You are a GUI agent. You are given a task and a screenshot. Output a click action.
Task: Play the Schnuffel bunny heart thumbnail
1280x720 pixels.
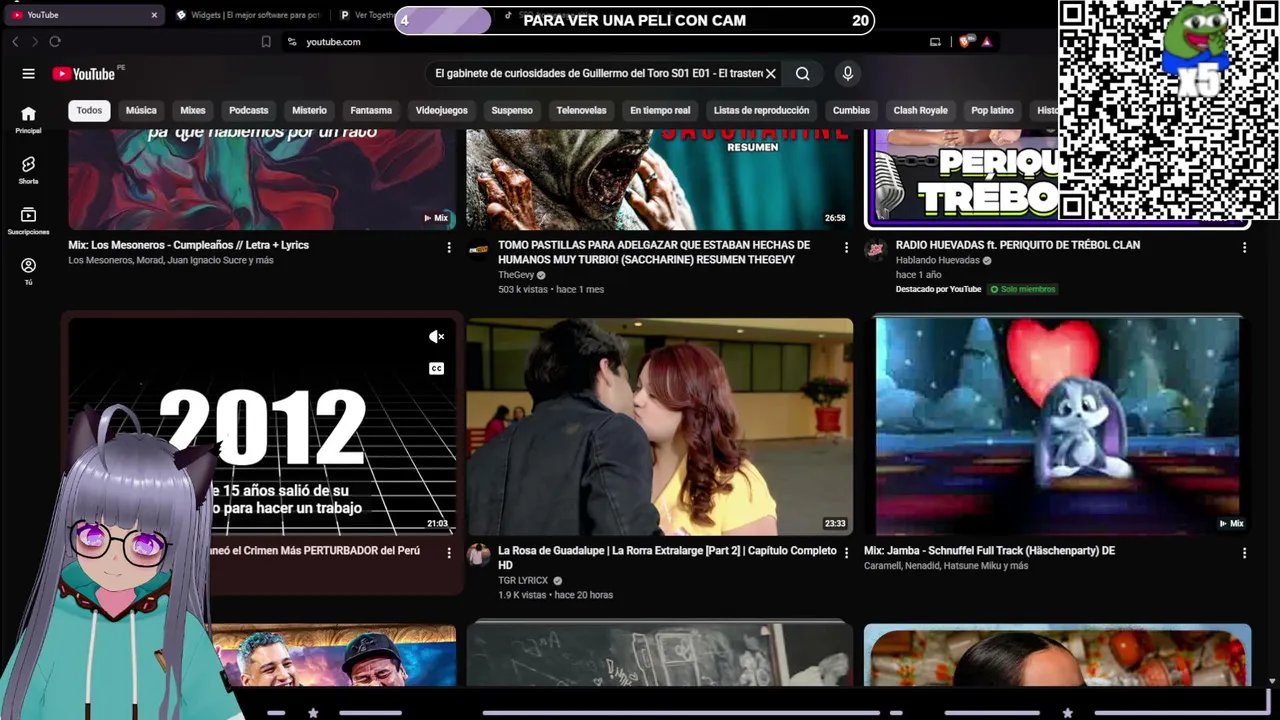[x=1057, y=427]
